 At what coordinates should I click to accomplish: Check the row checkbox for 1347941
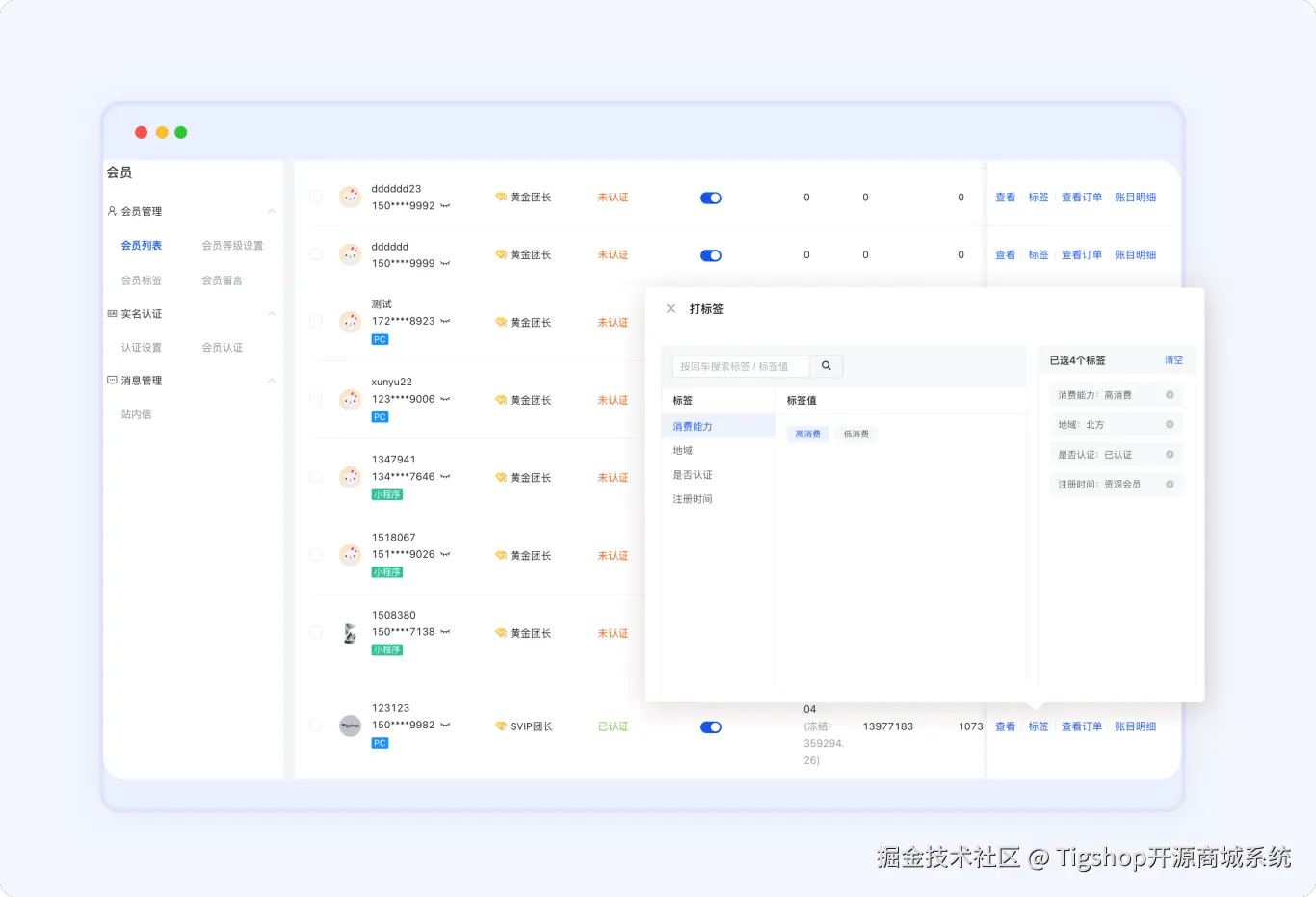316,477
